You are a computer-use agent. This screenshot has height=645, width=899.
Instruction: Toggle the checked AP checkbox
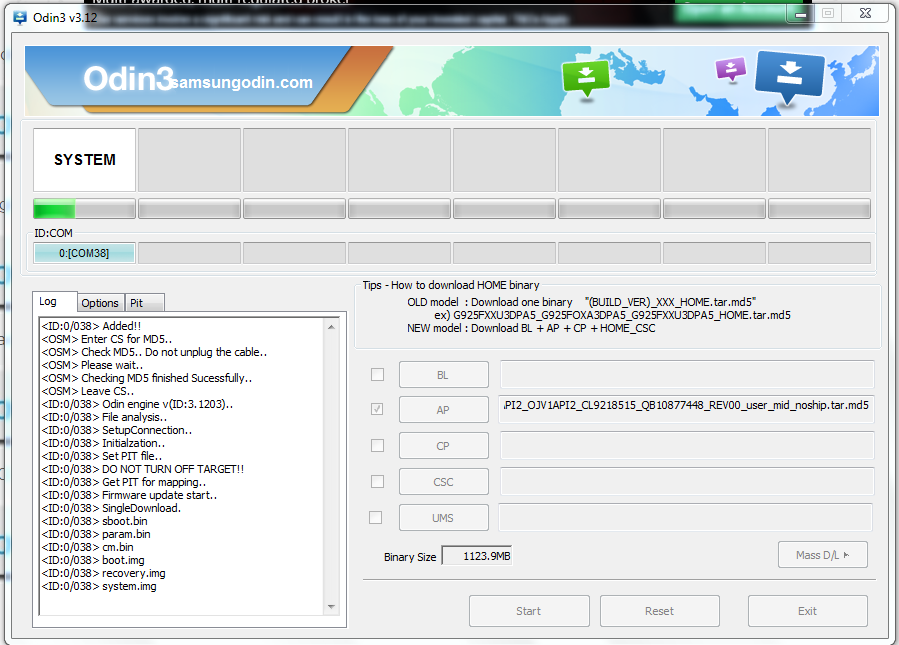[x=377, y=409]
